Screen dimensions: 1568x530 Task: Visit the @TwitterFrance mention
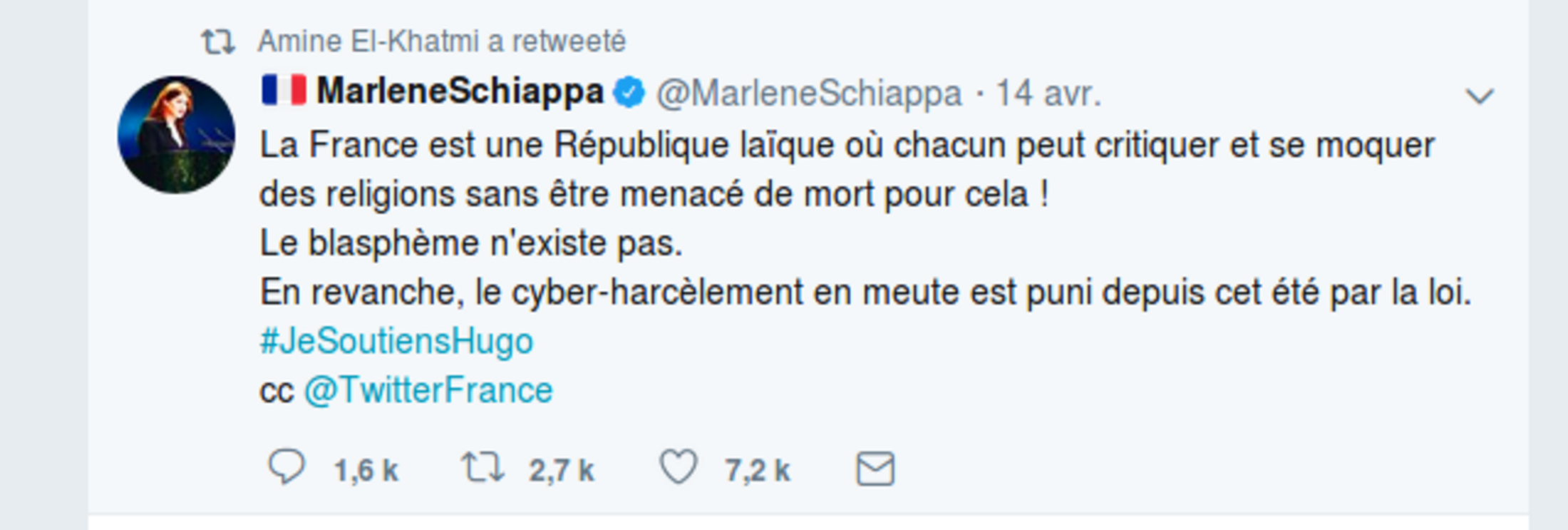[428, 390]
